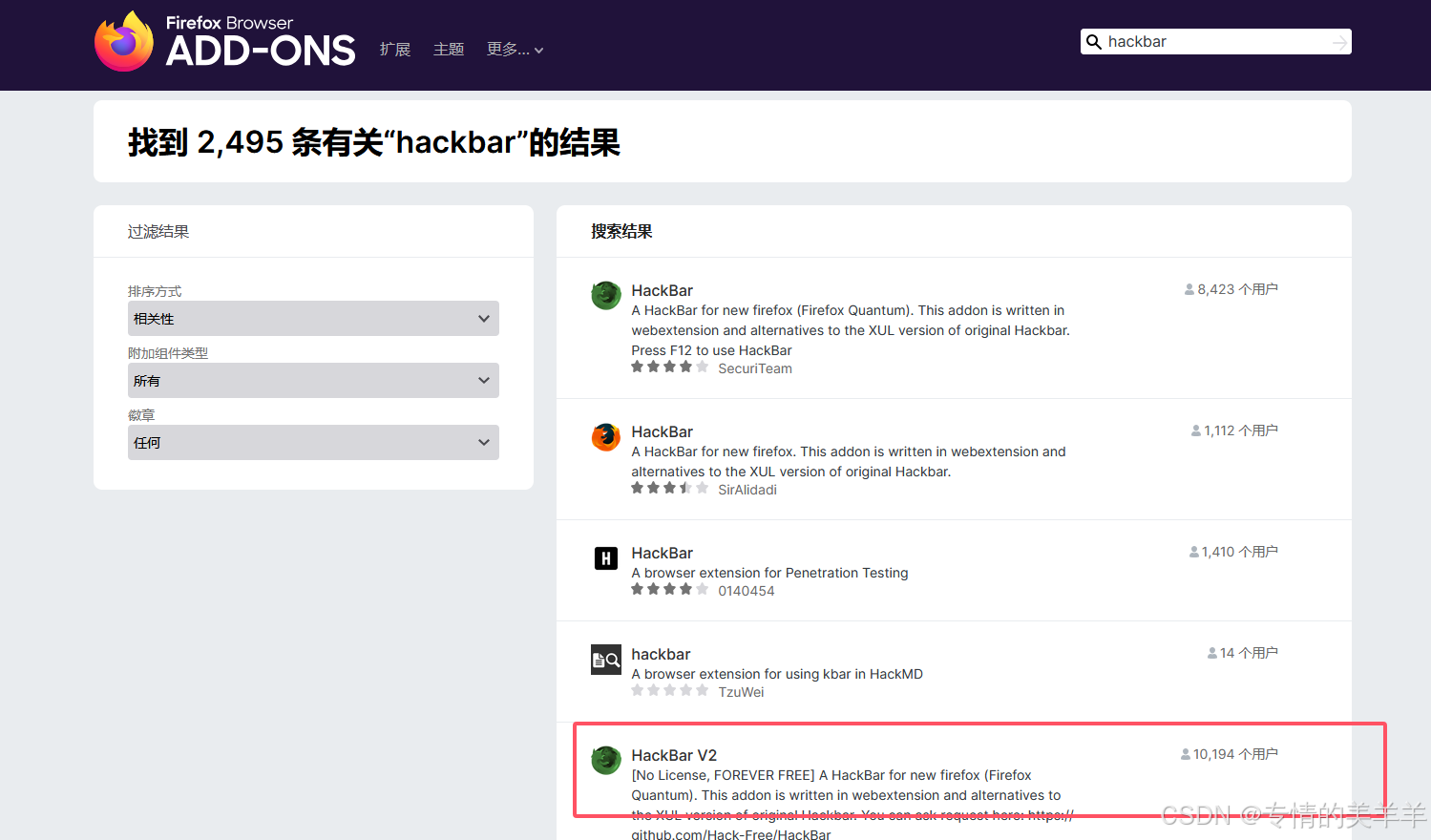Image resolution: width=1431 pixels, height=840 pixels.
Task: Open the 附加组件类型 dropdown showing 所有
Action: click(313, 380)
